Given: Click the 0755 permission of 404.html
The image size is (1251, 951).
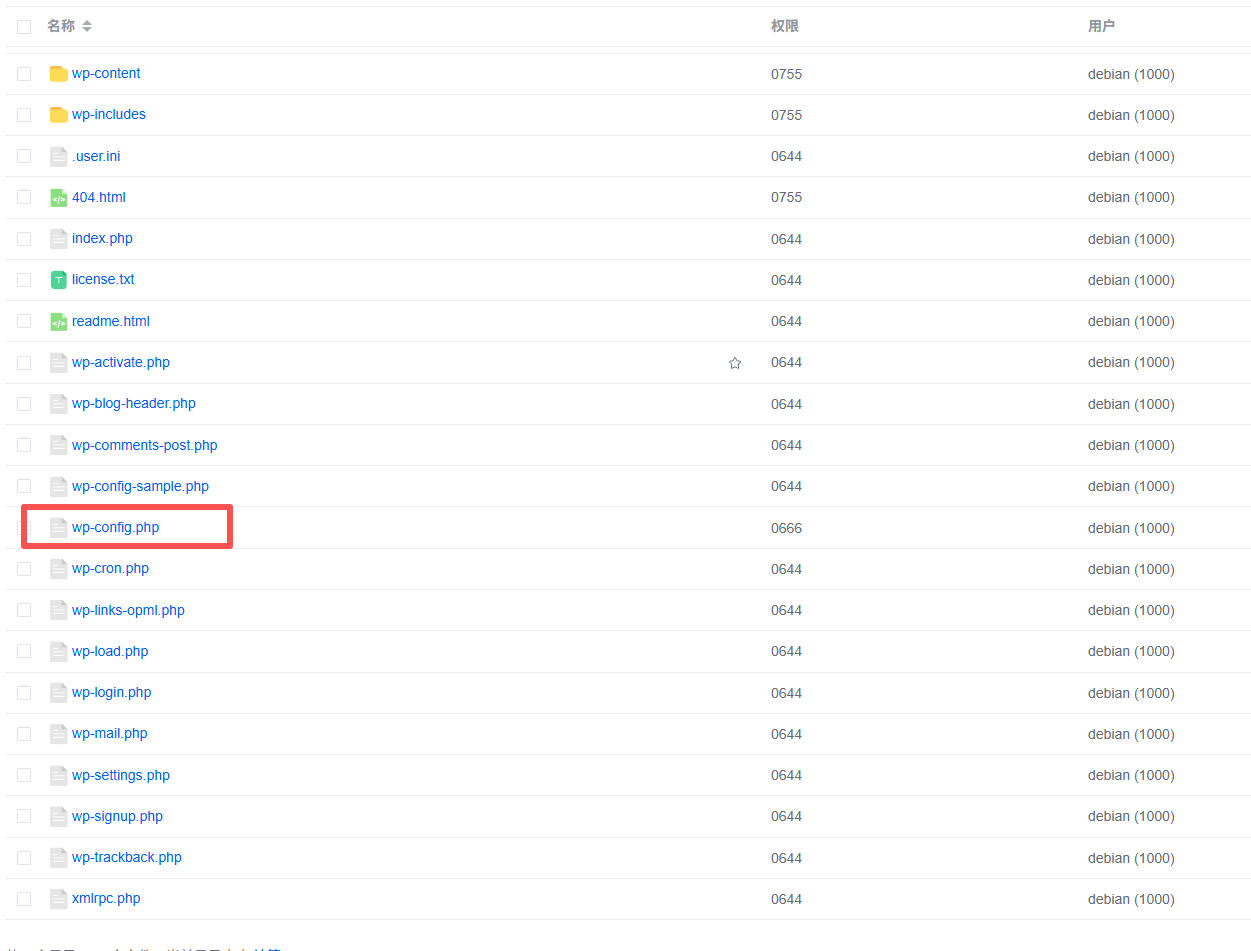Looking at the screenshot, I should pyautogui.click(x=787, y=198).
